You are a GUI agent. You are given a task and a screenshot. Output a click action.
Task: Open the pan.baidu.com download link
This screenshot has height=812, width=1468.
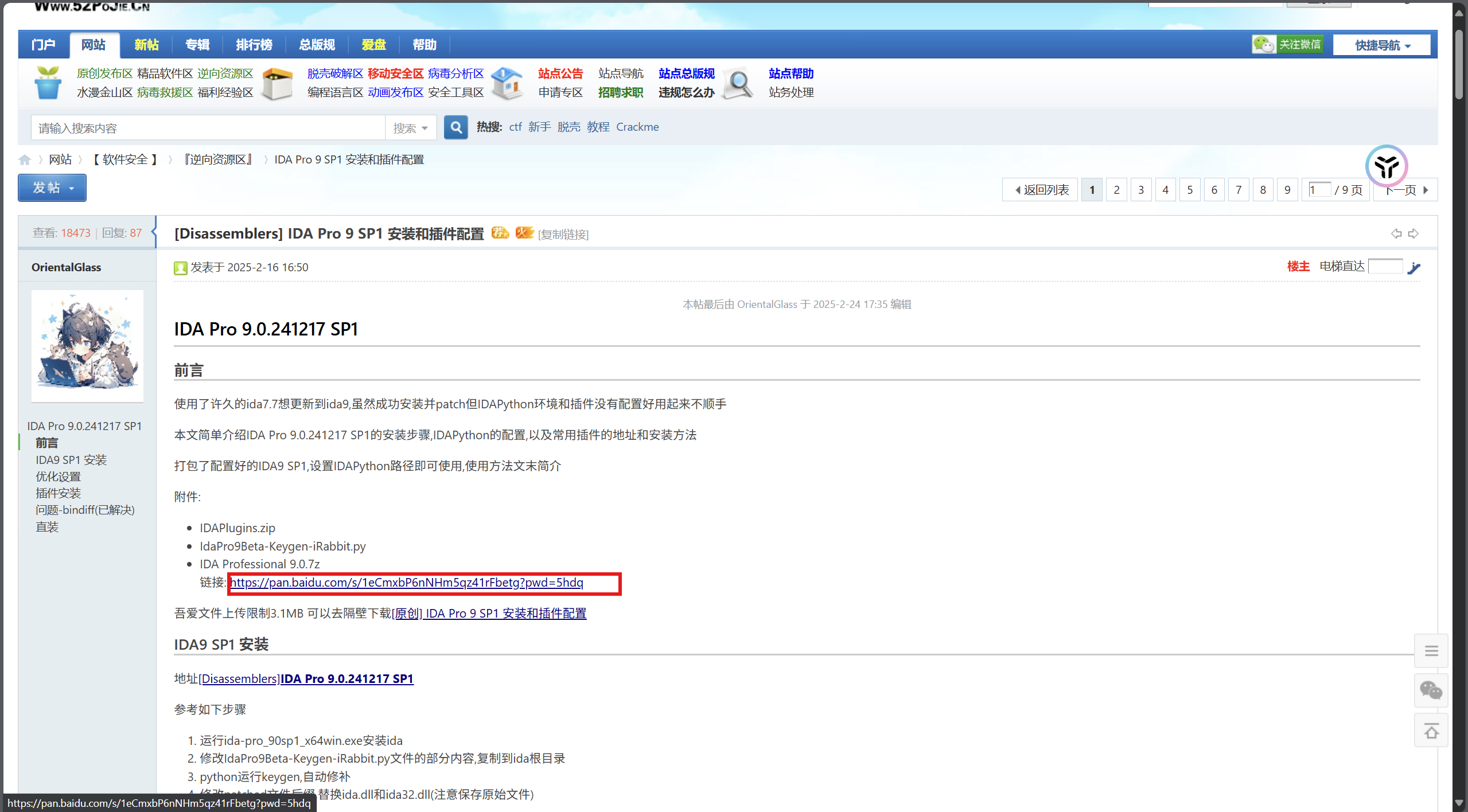(406, 583)
